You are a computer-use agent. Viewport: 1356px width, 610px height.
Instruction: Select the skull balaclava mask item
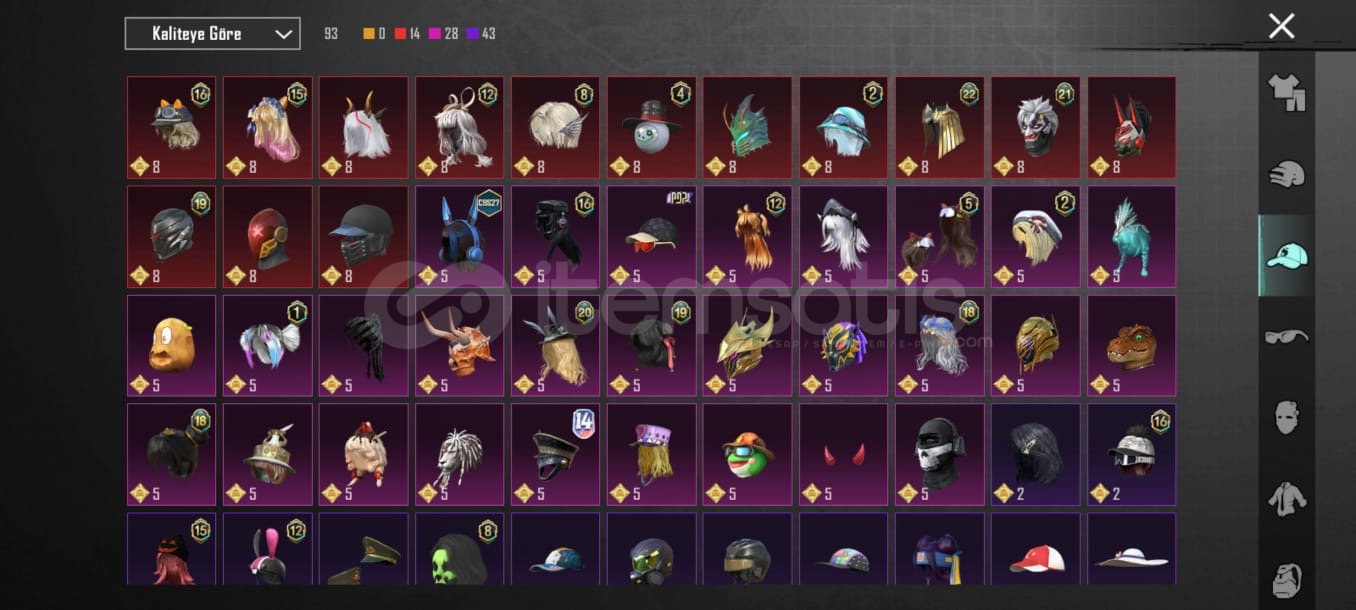[x=940, y=454]
